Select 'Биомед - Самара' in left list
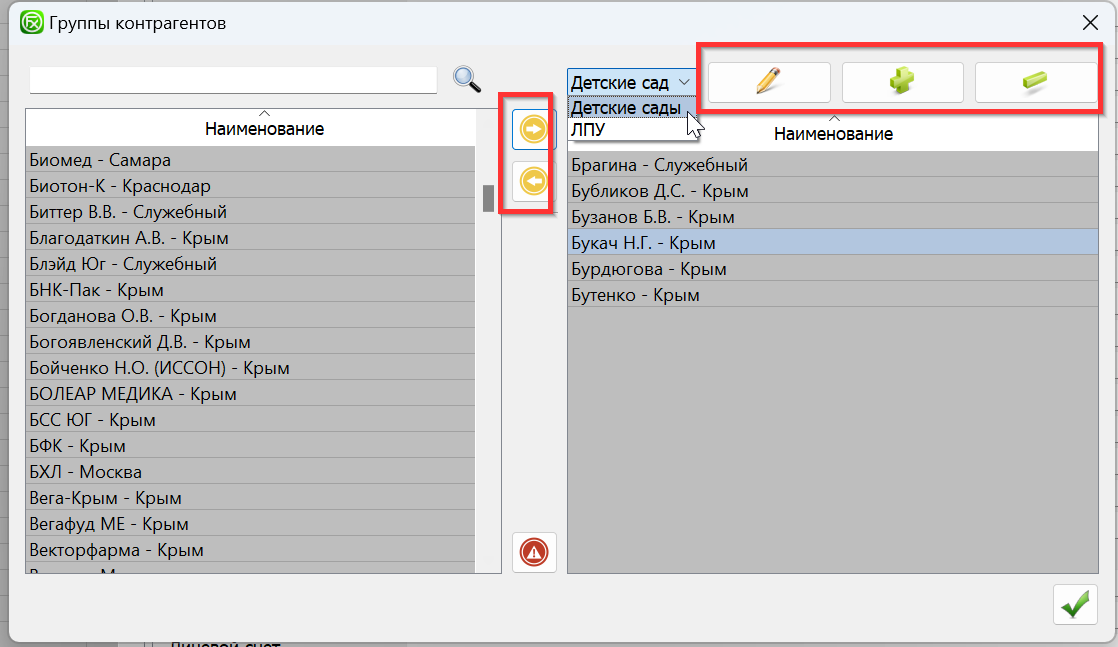 pyautogui.click(x=100, y=160)
